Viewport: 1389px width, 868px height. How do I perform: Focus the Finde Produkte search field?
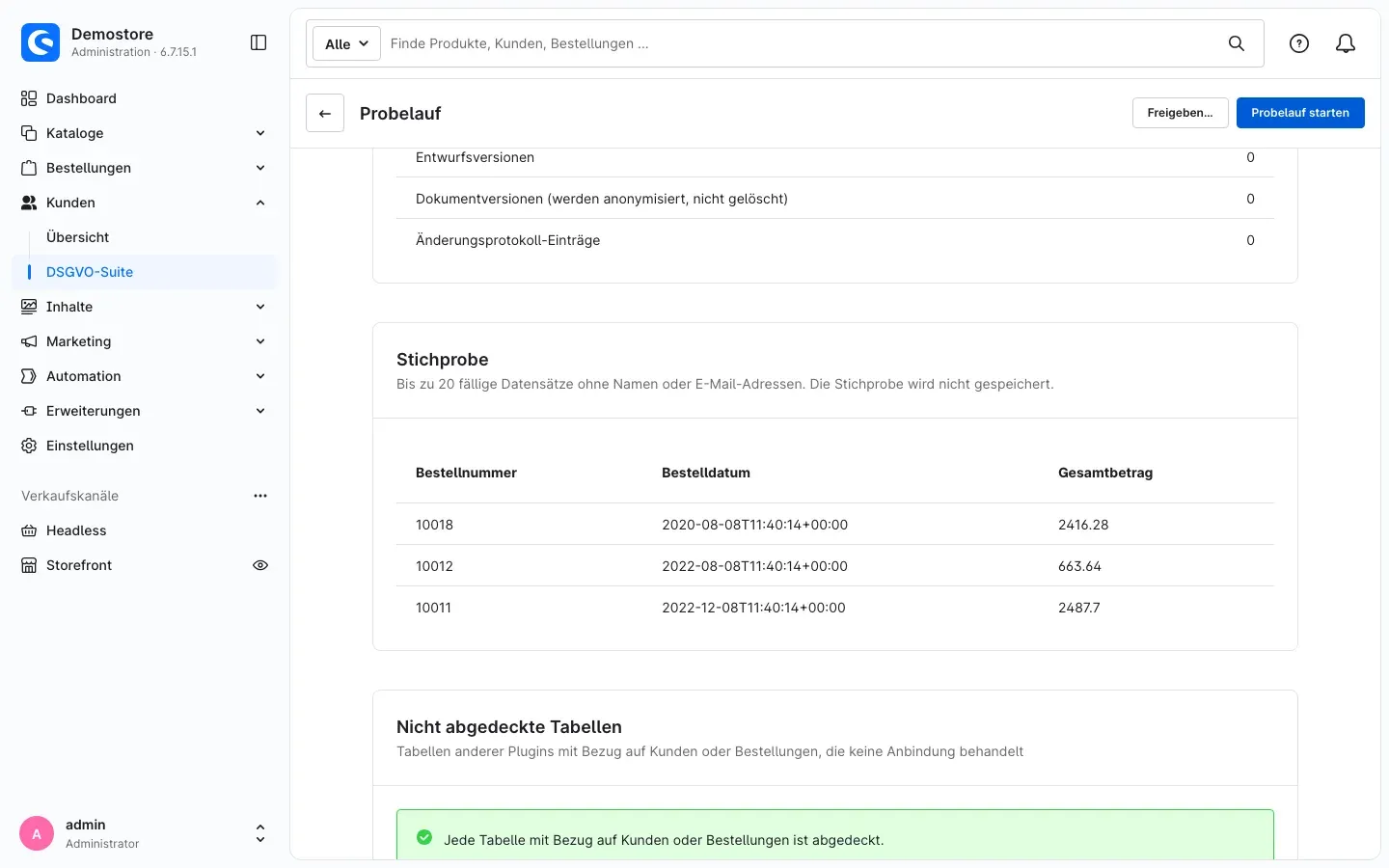tap(801, 43)
